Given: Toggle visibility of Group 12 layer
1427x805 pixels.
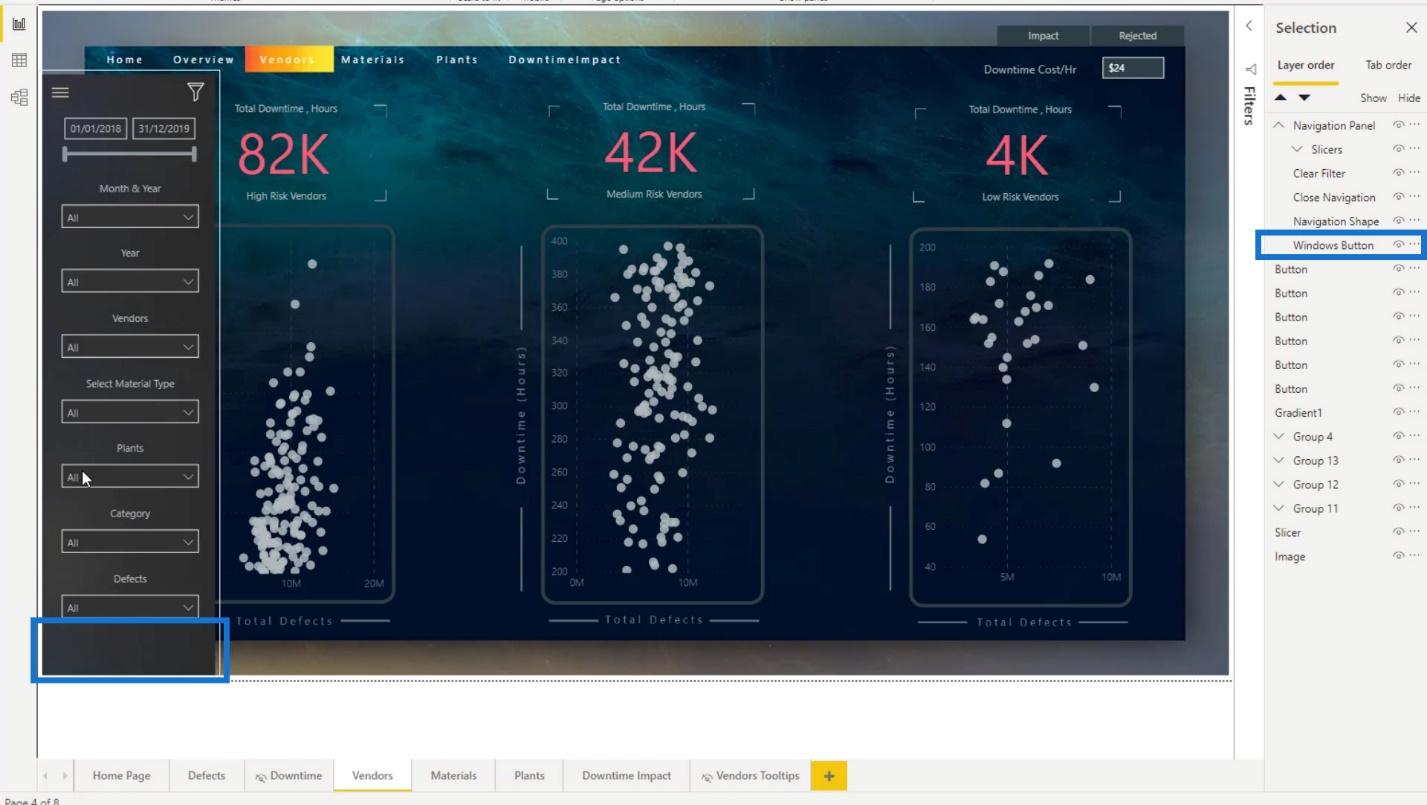Looking at the screenshot, I should point(1398,485).
